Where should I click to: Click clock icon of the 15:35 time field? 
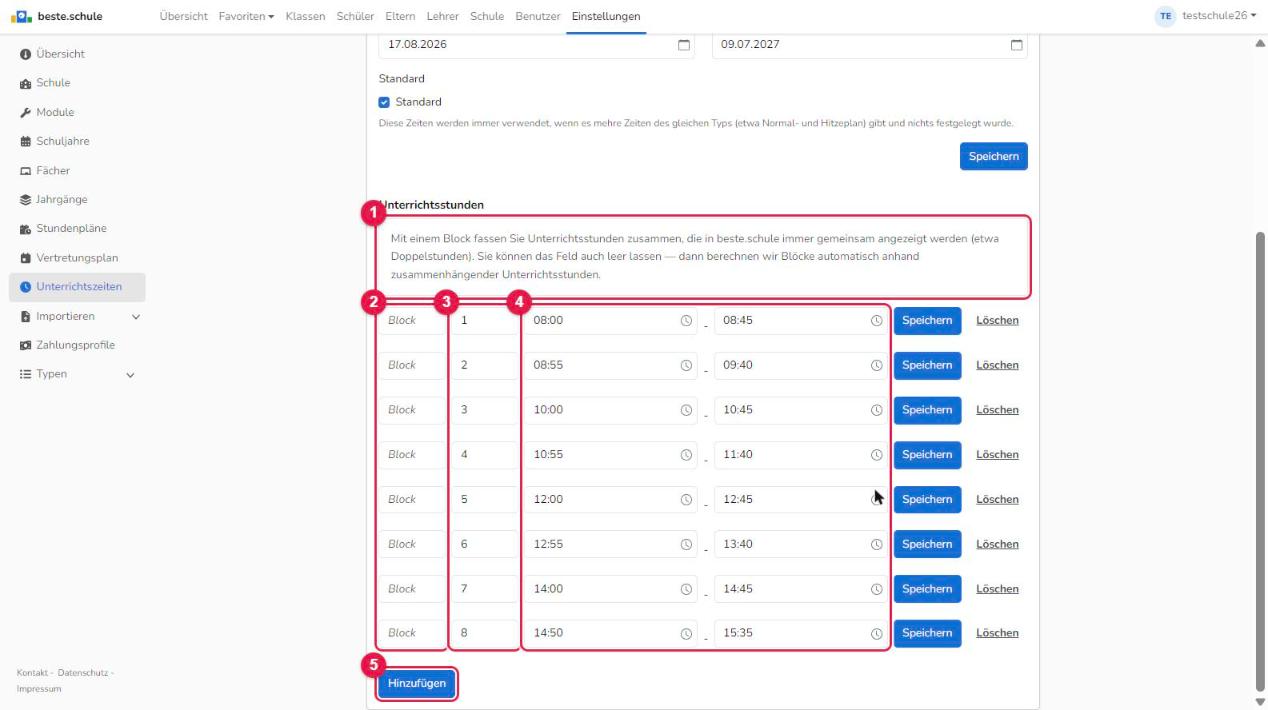876,633
